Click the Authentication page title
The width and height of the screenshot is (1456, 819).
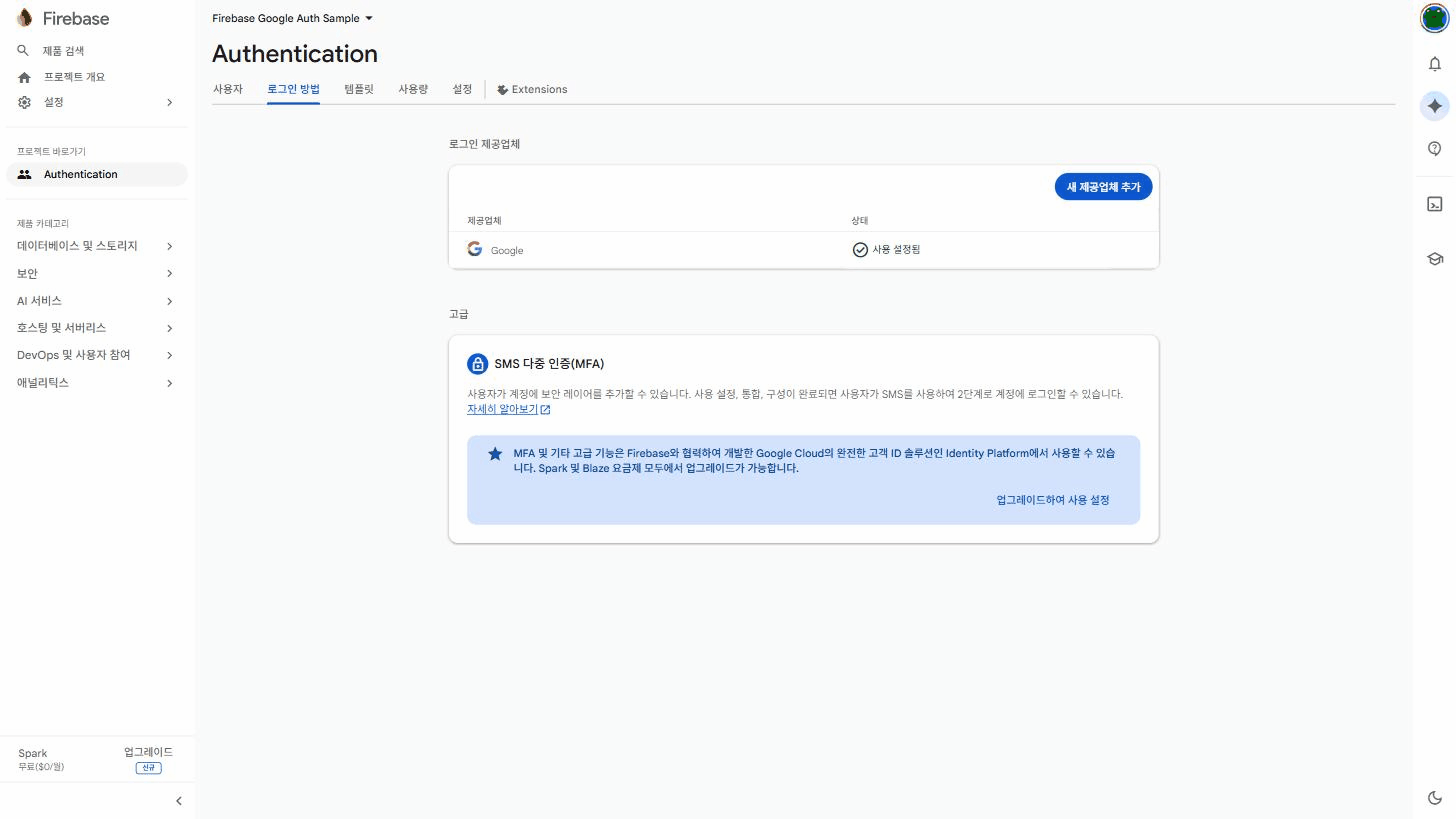(x=295, y=54)
